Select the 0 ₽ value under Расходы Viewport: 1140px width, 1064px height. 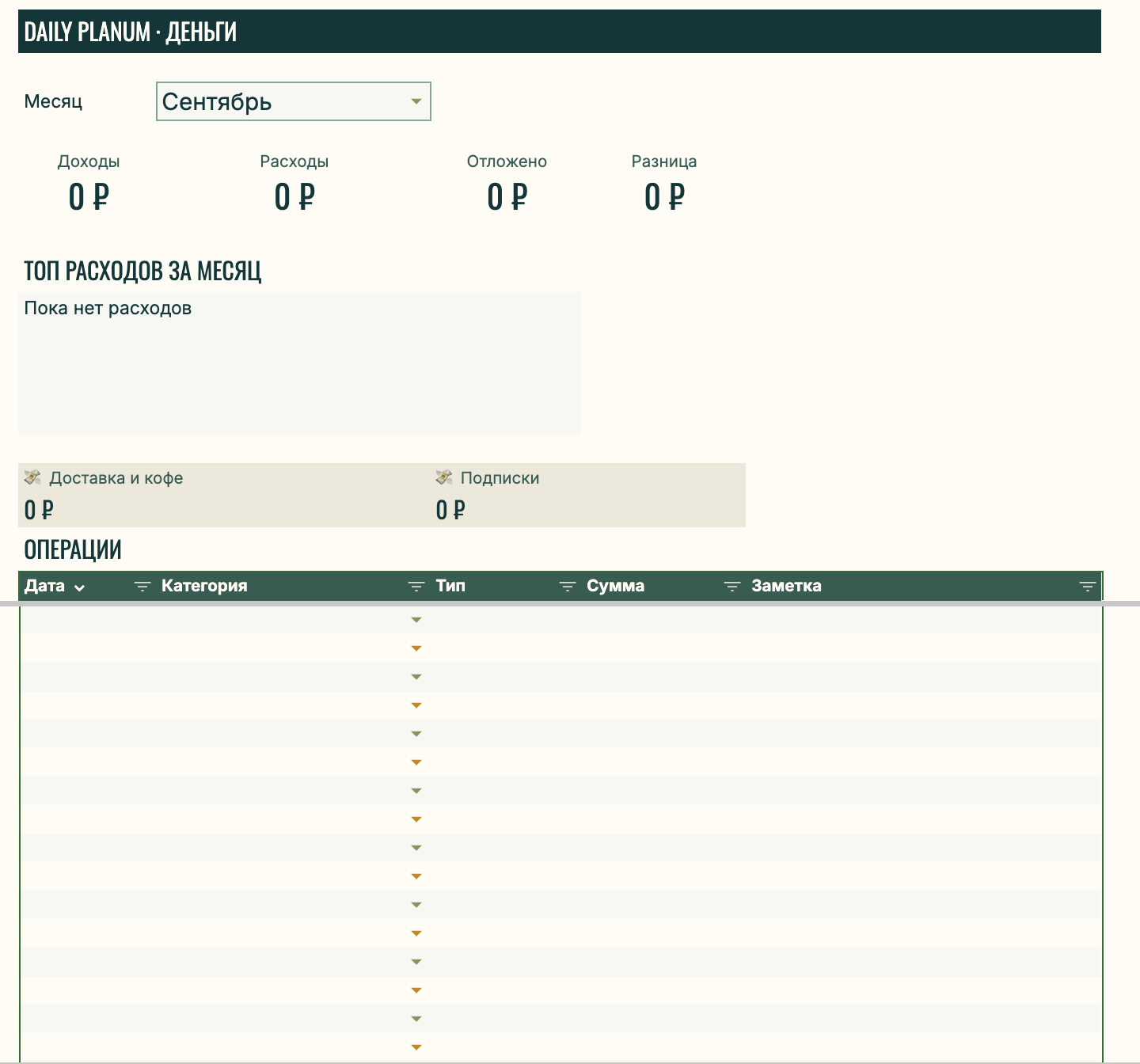click(x=294, y=196)
